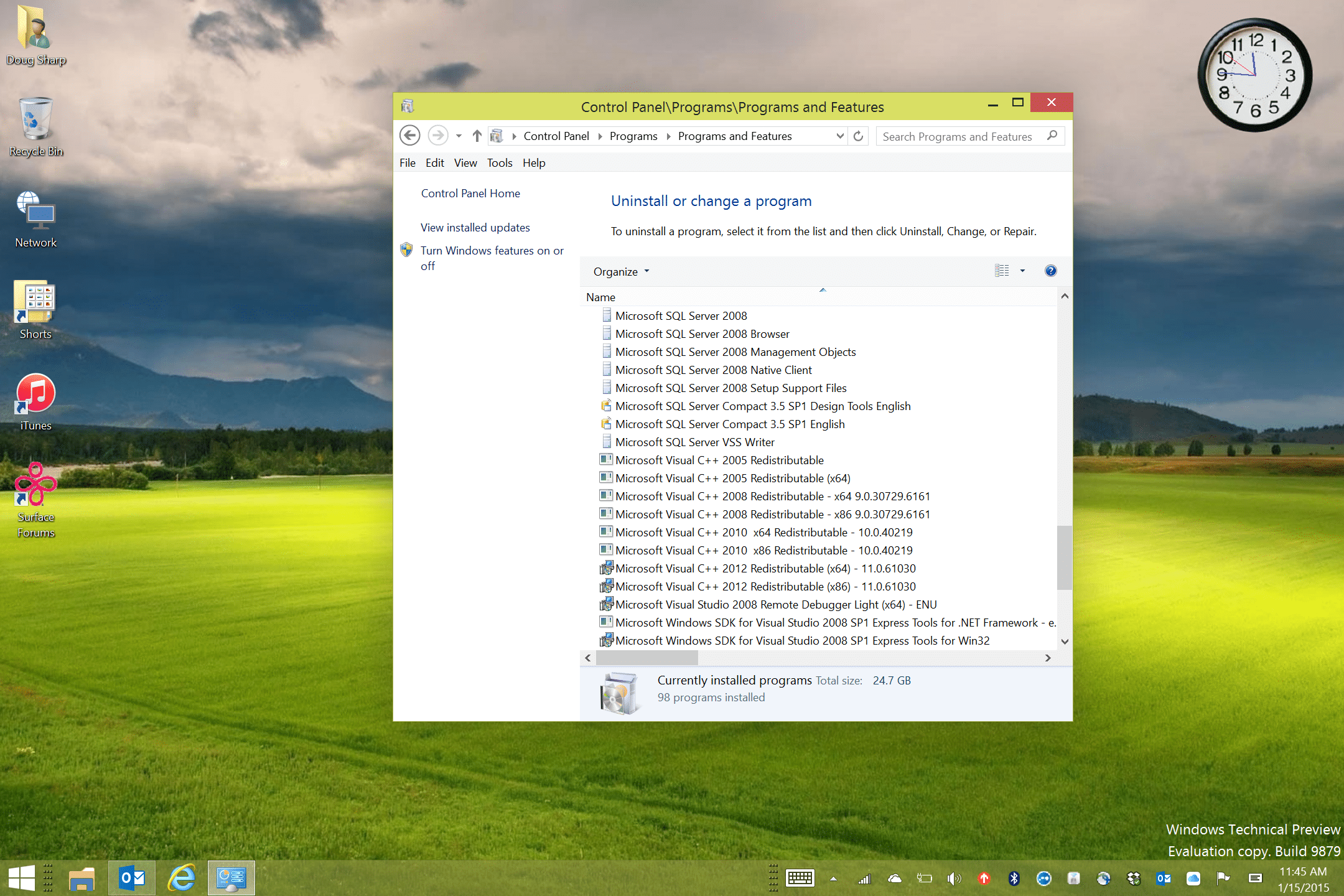Click the analog clock desktop gadget
The height and width of the screenshot is (896, 1344).
point(1254,75)
